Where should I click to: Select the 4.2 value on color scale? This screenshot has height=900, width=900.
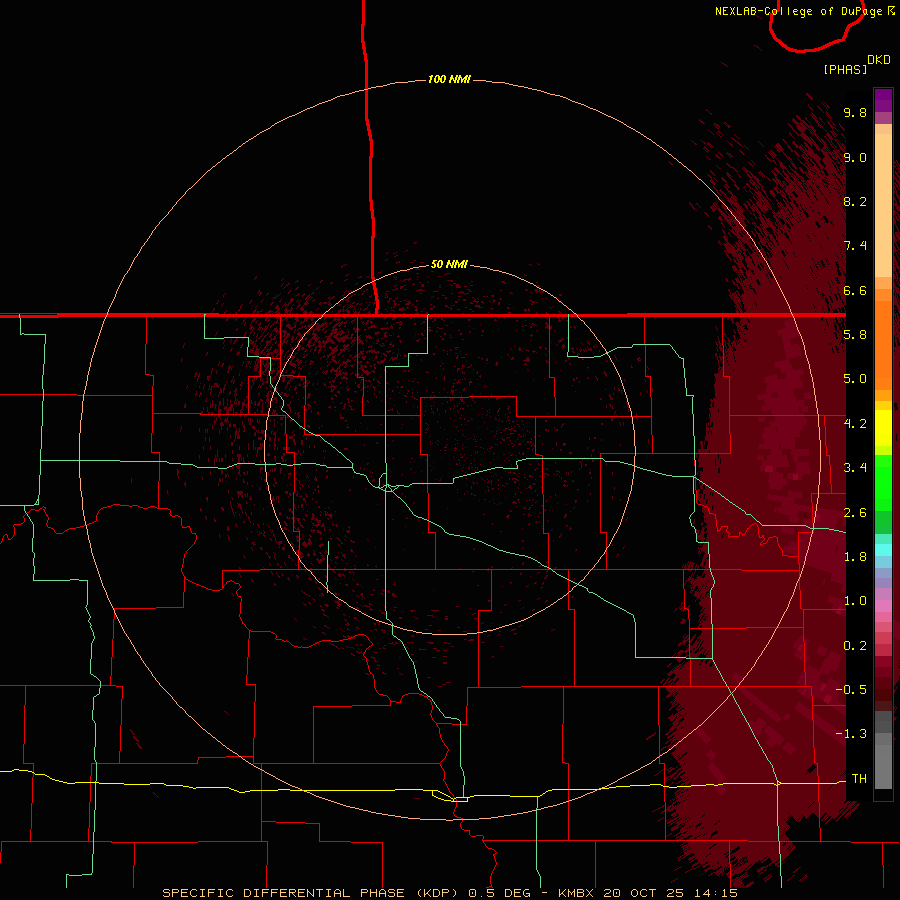pyautogui.click(x=855, y=424)
